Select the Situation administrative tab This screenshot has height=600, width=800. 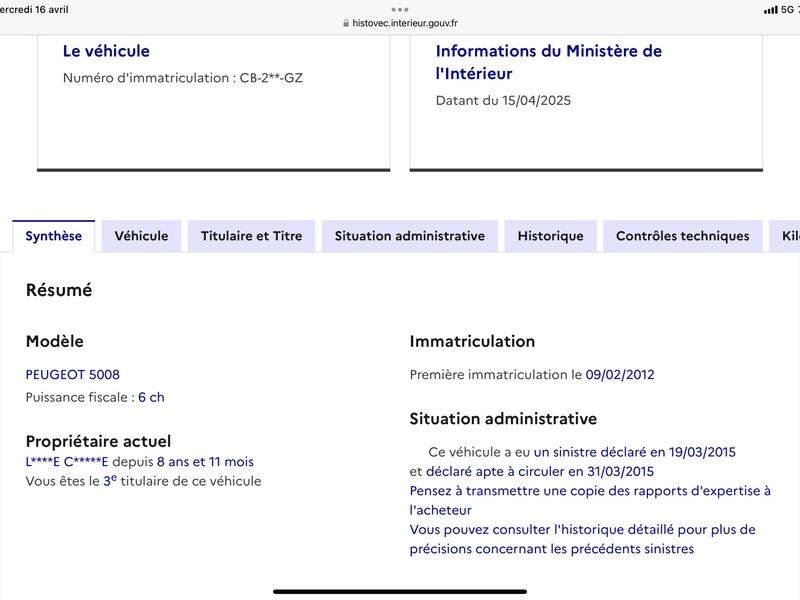point(410,236)
